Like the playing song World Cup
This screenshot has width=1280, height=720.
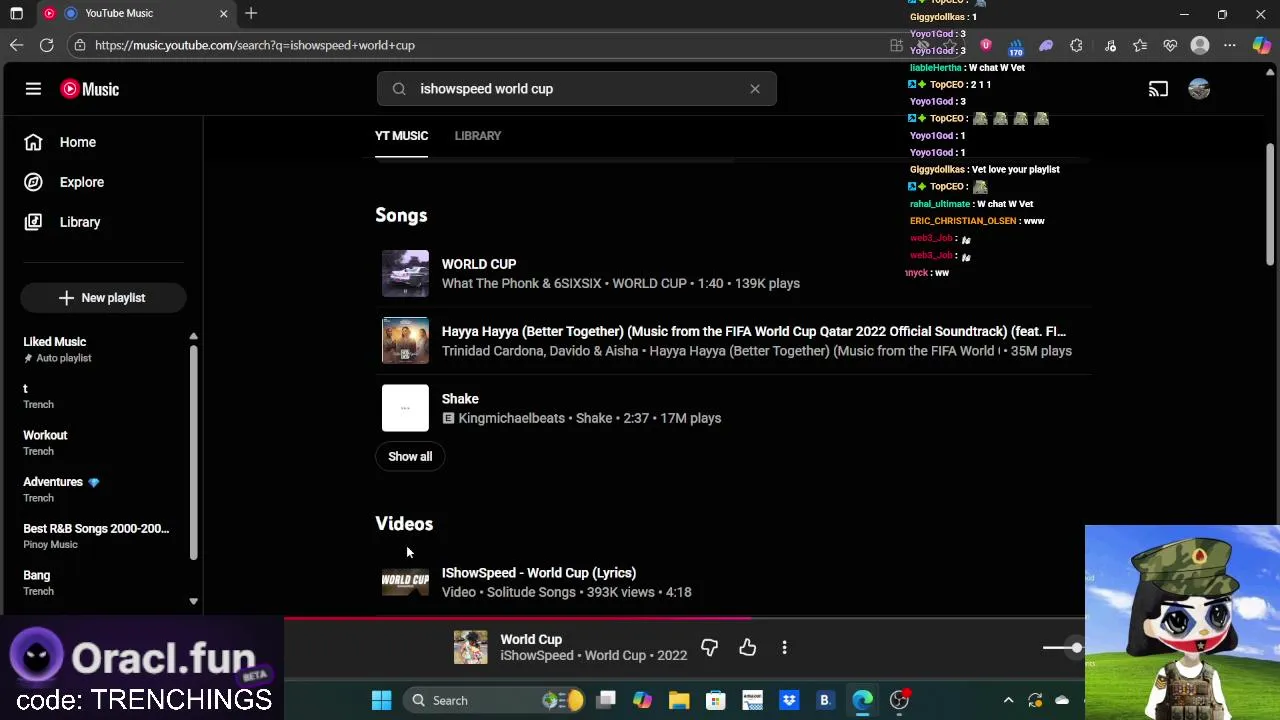[x=748, y=648]
